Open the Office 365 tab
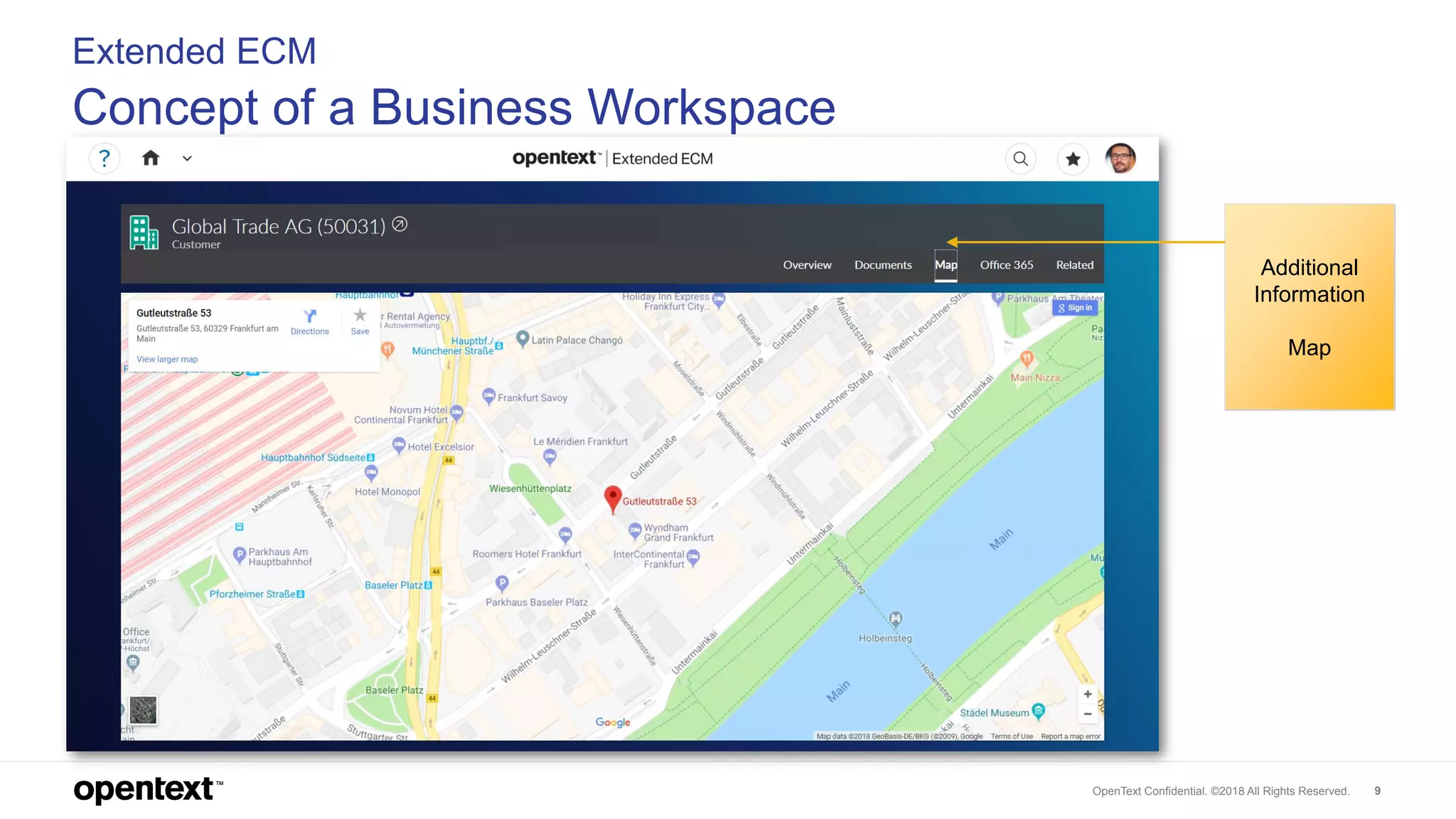Image resolution: width=1456 pixels, height=819 pixels. pos(1007,265)
